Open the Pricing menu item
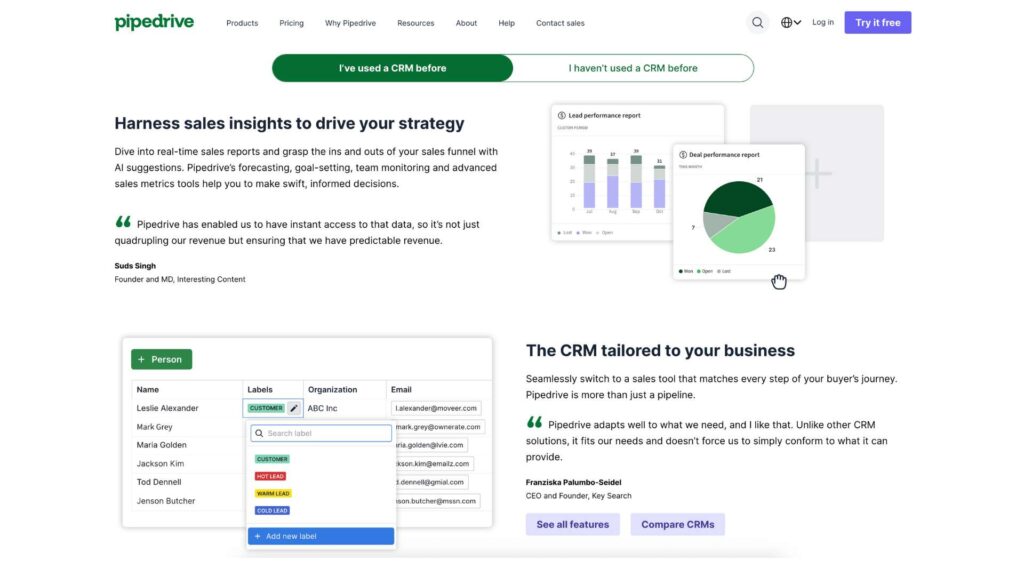The image size is (1024, 576). (x=291, y=23)
